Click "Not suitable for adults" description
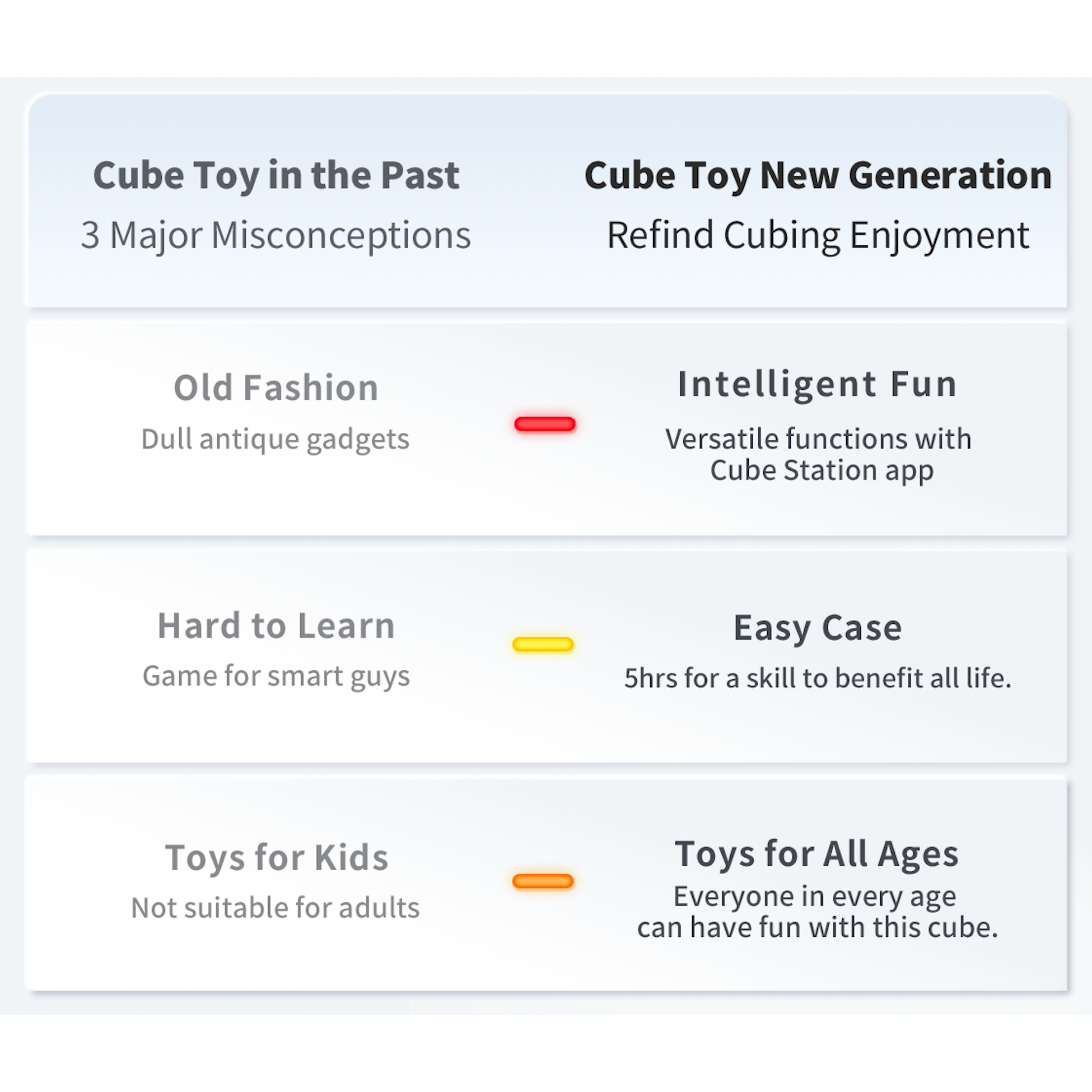 tap(276, 908)
